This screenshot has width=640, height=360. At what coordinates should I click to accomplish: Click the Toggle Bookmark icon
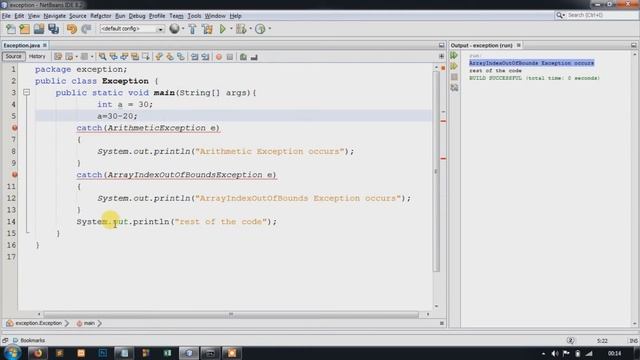click(x=180, y=57)
